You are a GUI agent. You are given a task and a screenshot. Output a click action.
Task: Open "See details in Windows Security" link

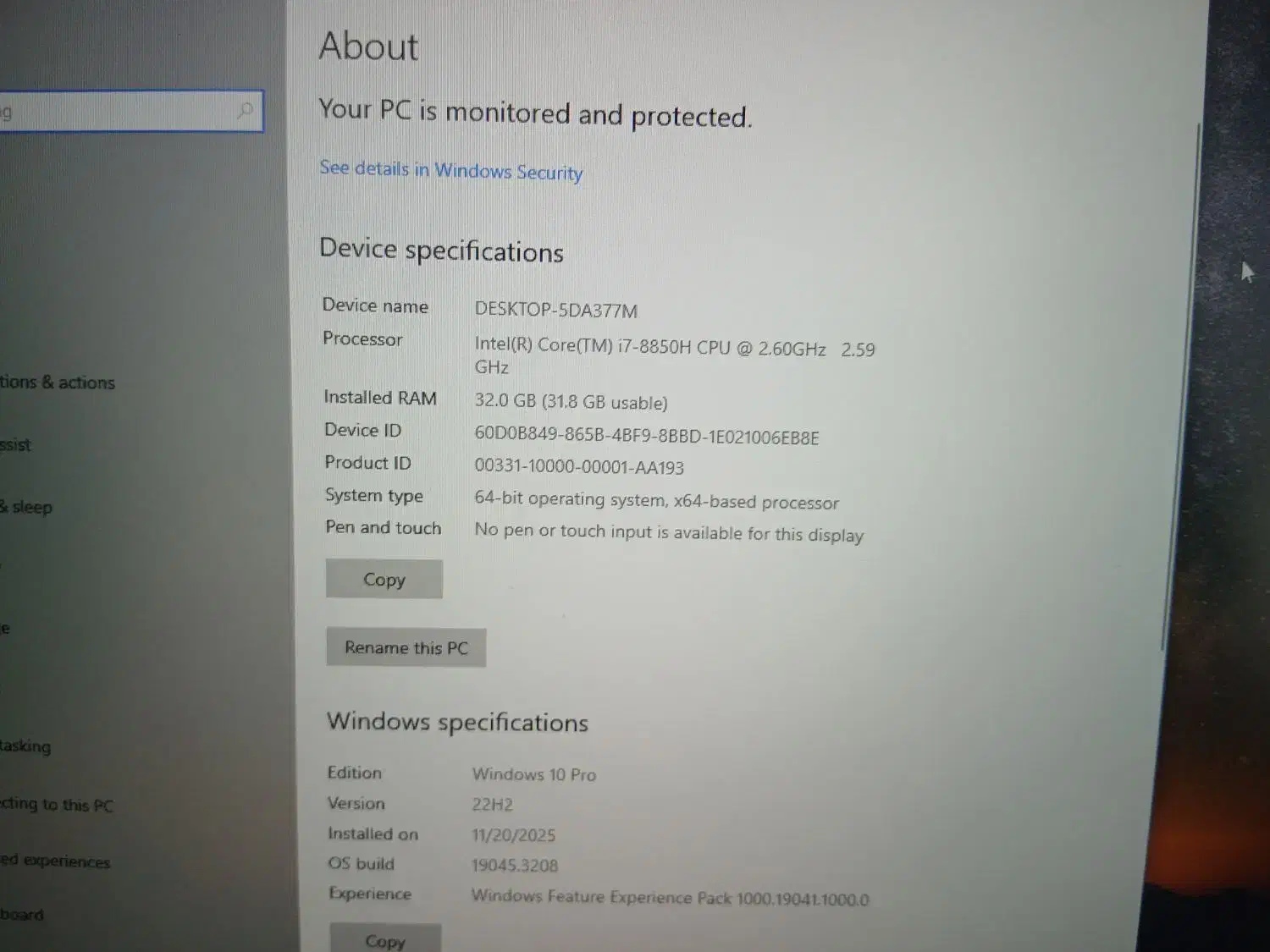[450, 171]
